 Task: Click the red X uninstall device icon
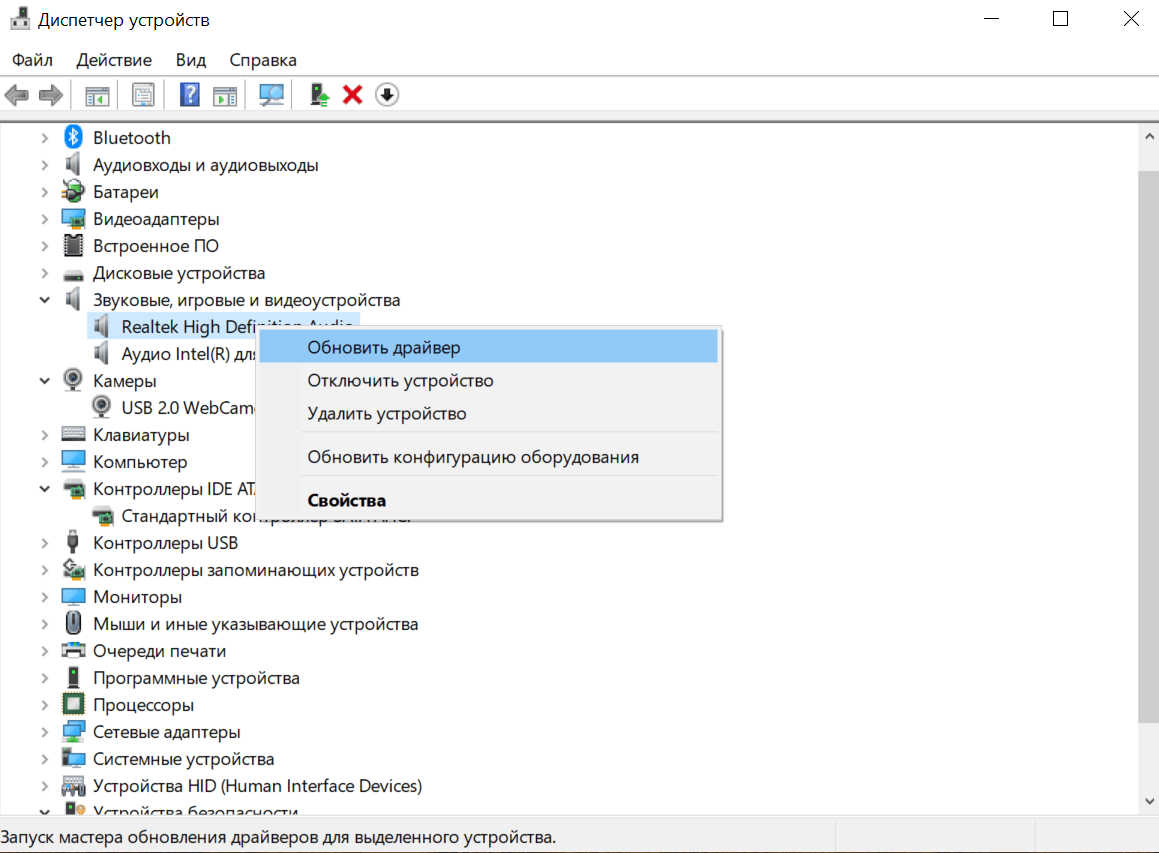pyautogui.click(x=353, y=95)
